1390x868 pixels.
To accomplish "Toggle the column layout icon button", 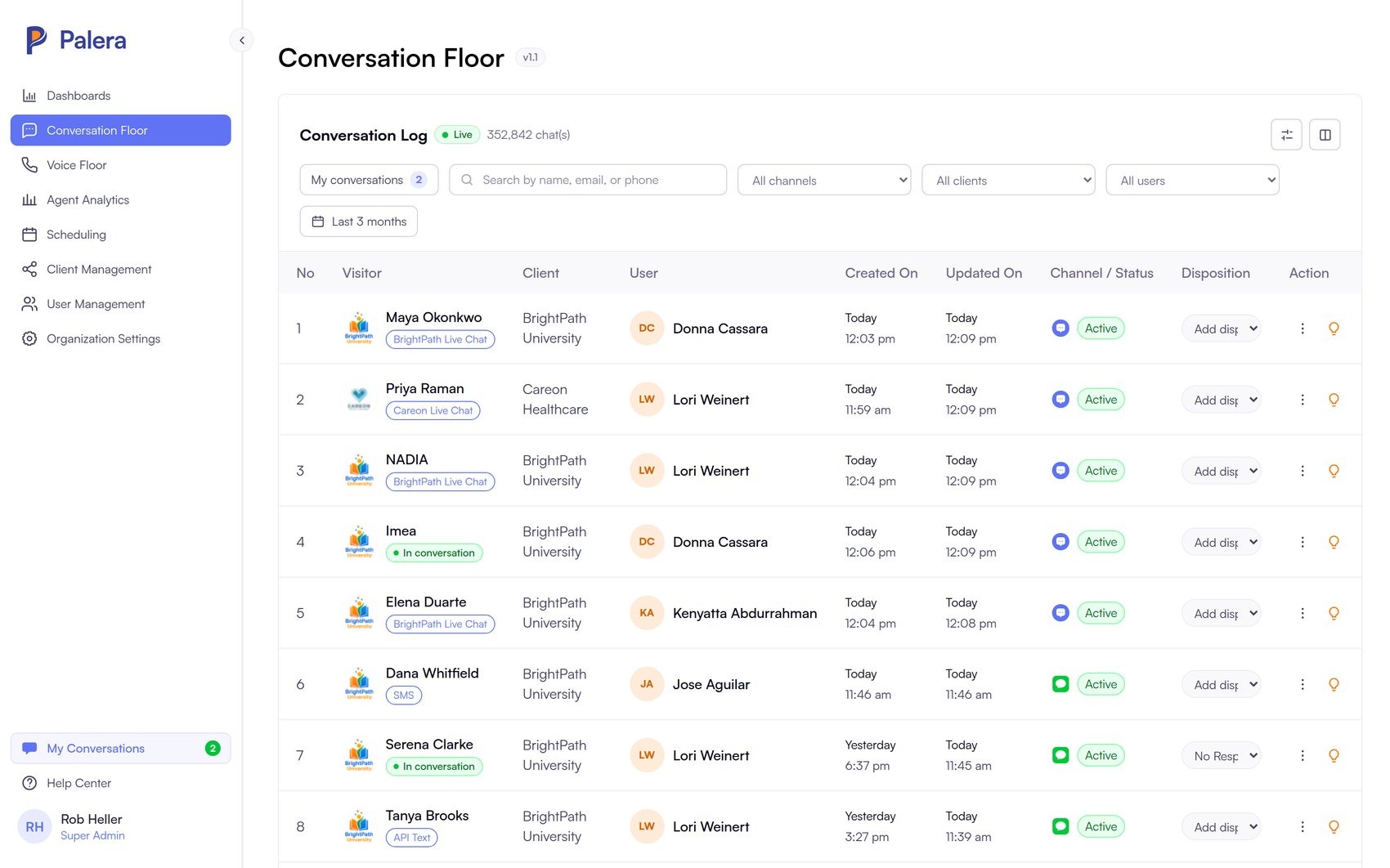I will tap(1325, 135).
